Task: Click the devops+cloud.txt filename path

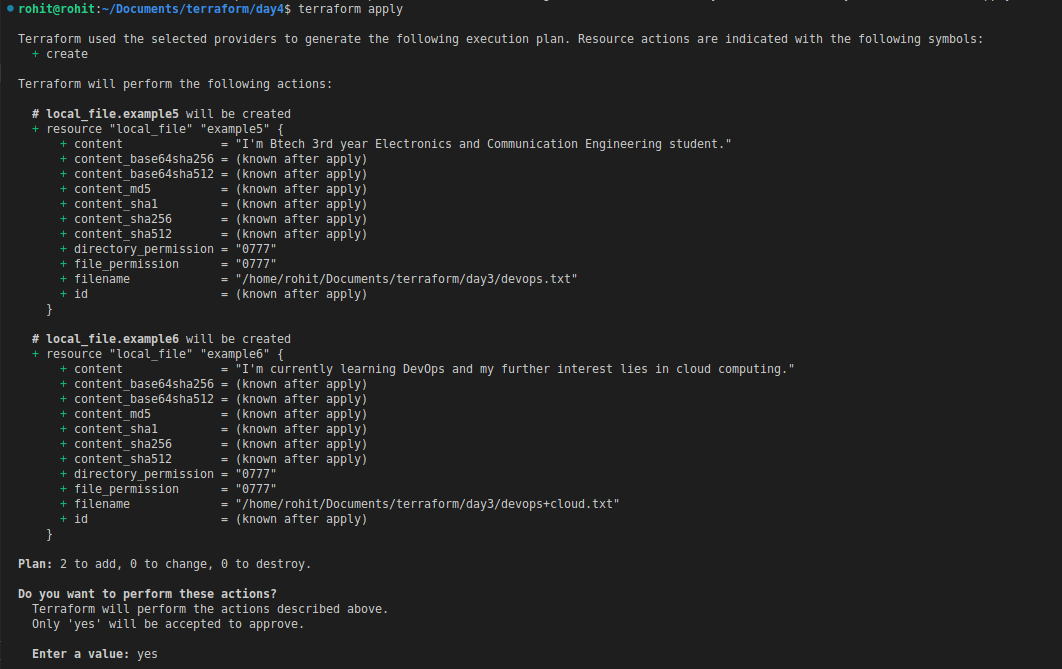Action: click(427, 504)
